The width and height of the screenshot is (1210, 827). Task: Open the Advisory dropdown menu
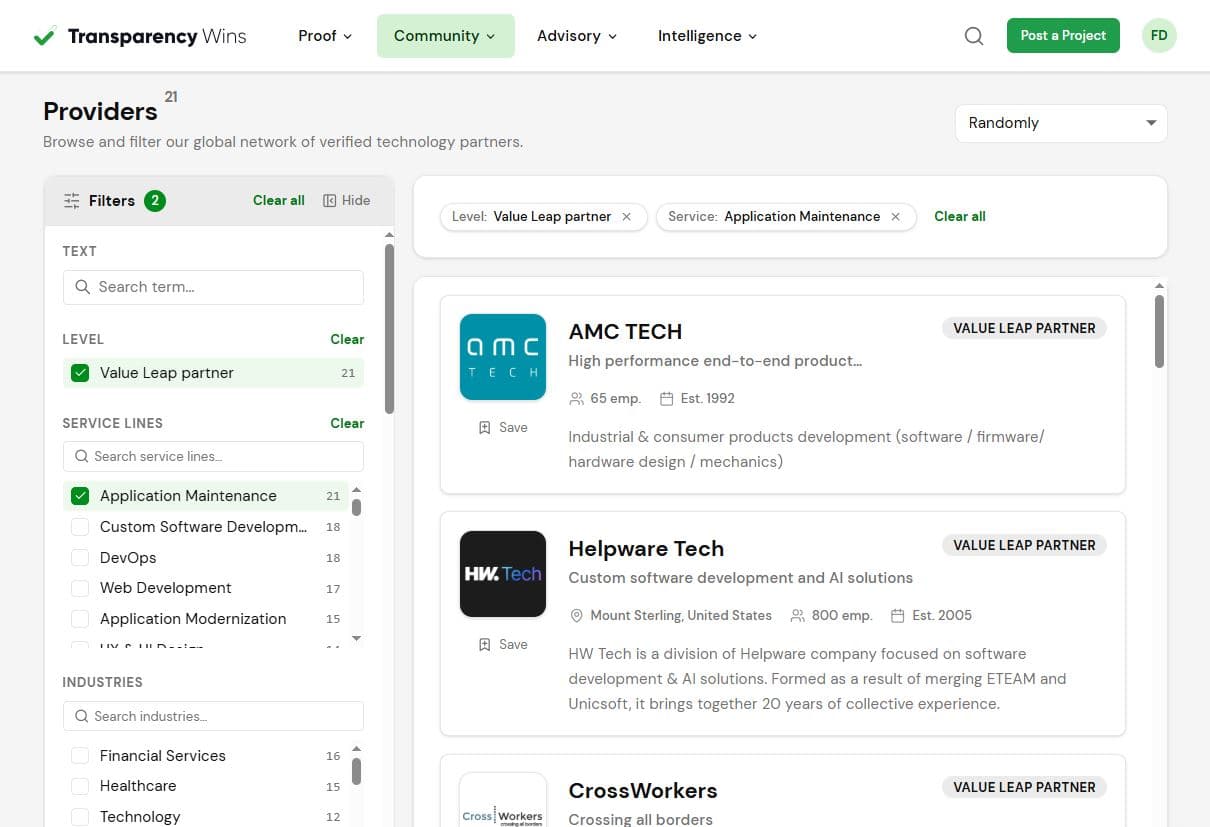tap(576, 35)
